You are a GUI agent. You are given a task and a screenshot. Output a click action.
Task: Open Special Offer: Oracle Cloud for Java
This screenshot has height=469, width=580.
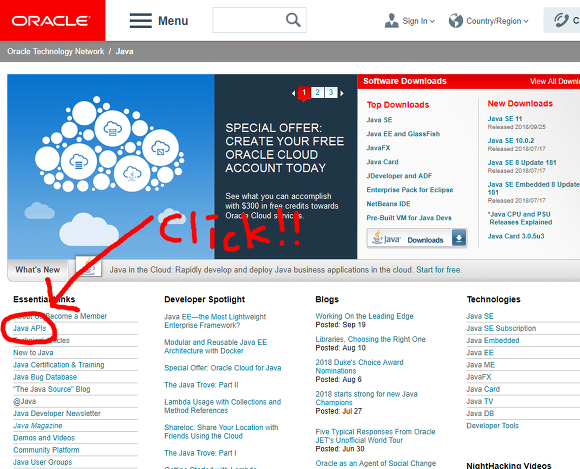[223, 368]
